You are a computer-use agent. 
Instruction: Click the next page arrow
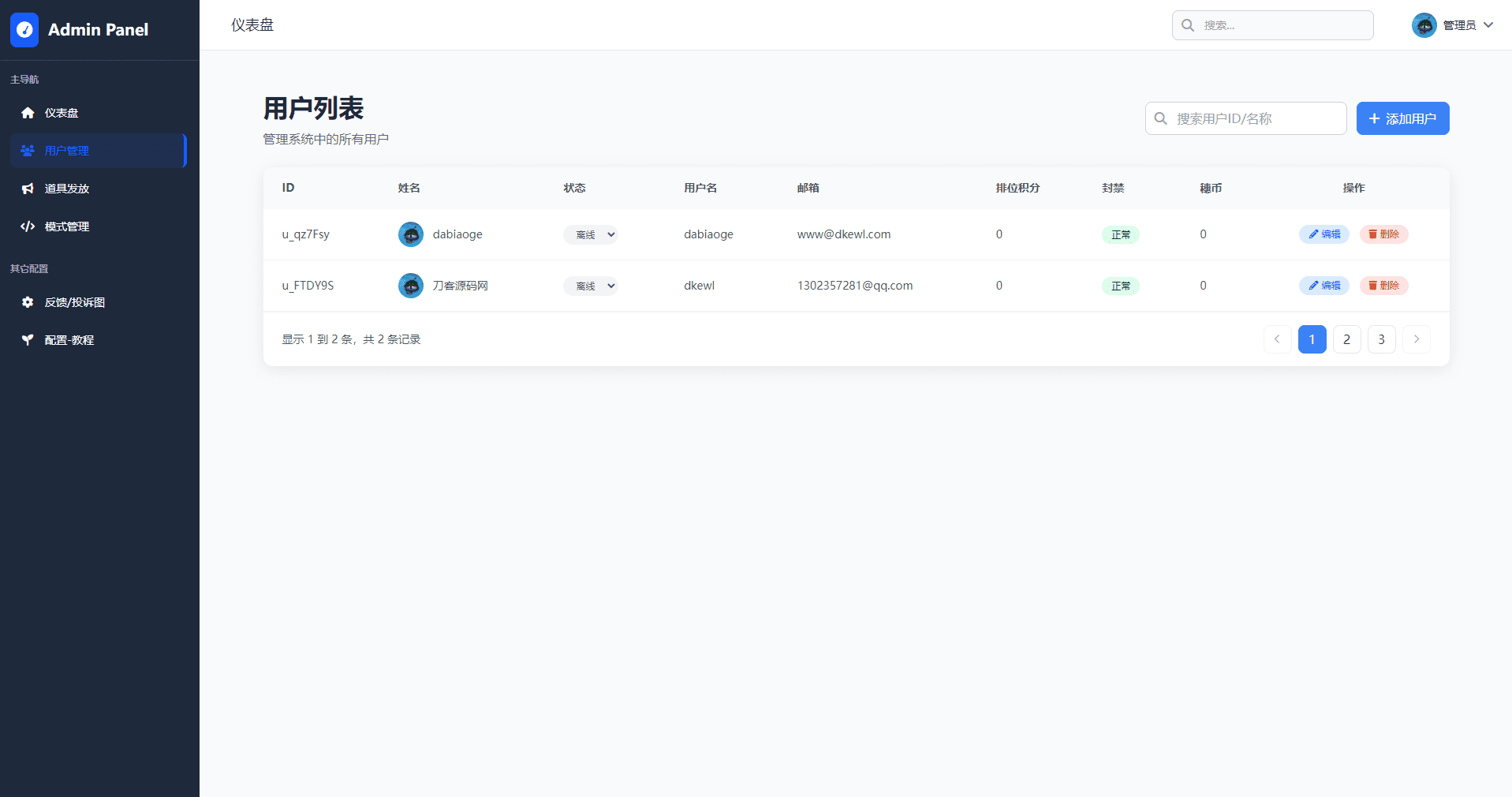[x=1416, y=339]
